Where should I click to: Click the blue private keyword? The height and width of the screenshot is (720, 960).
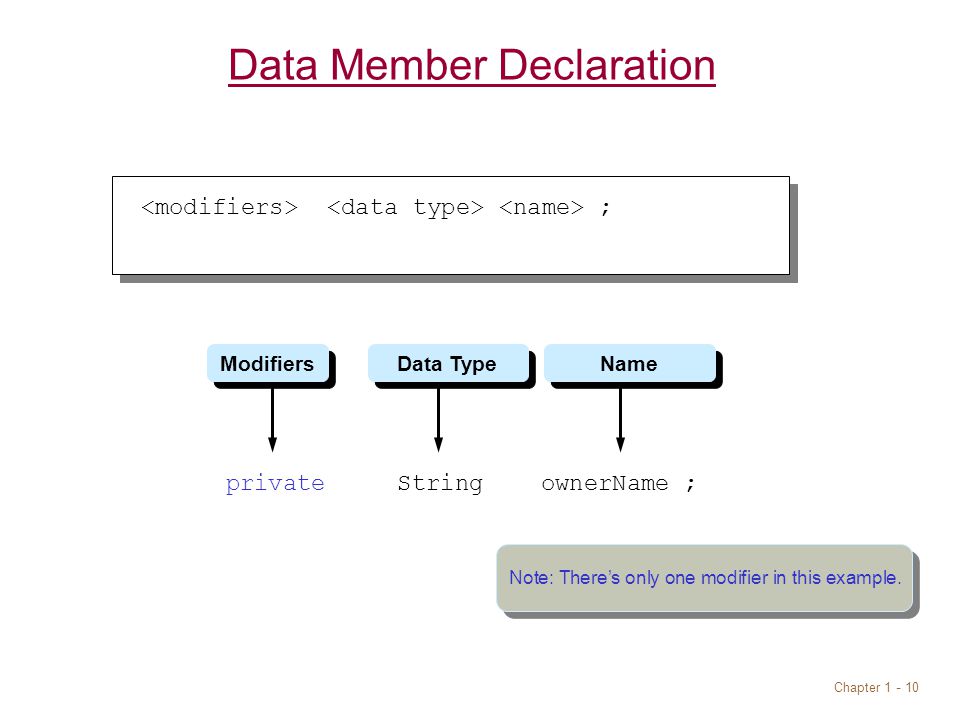point(275,484)
